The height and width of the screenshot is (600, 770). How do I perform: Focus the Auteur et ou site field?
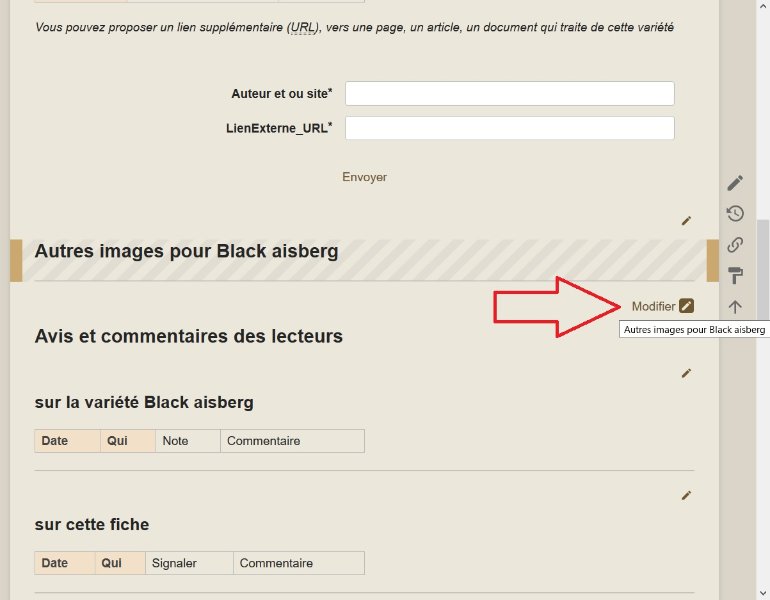coord(510,93)
